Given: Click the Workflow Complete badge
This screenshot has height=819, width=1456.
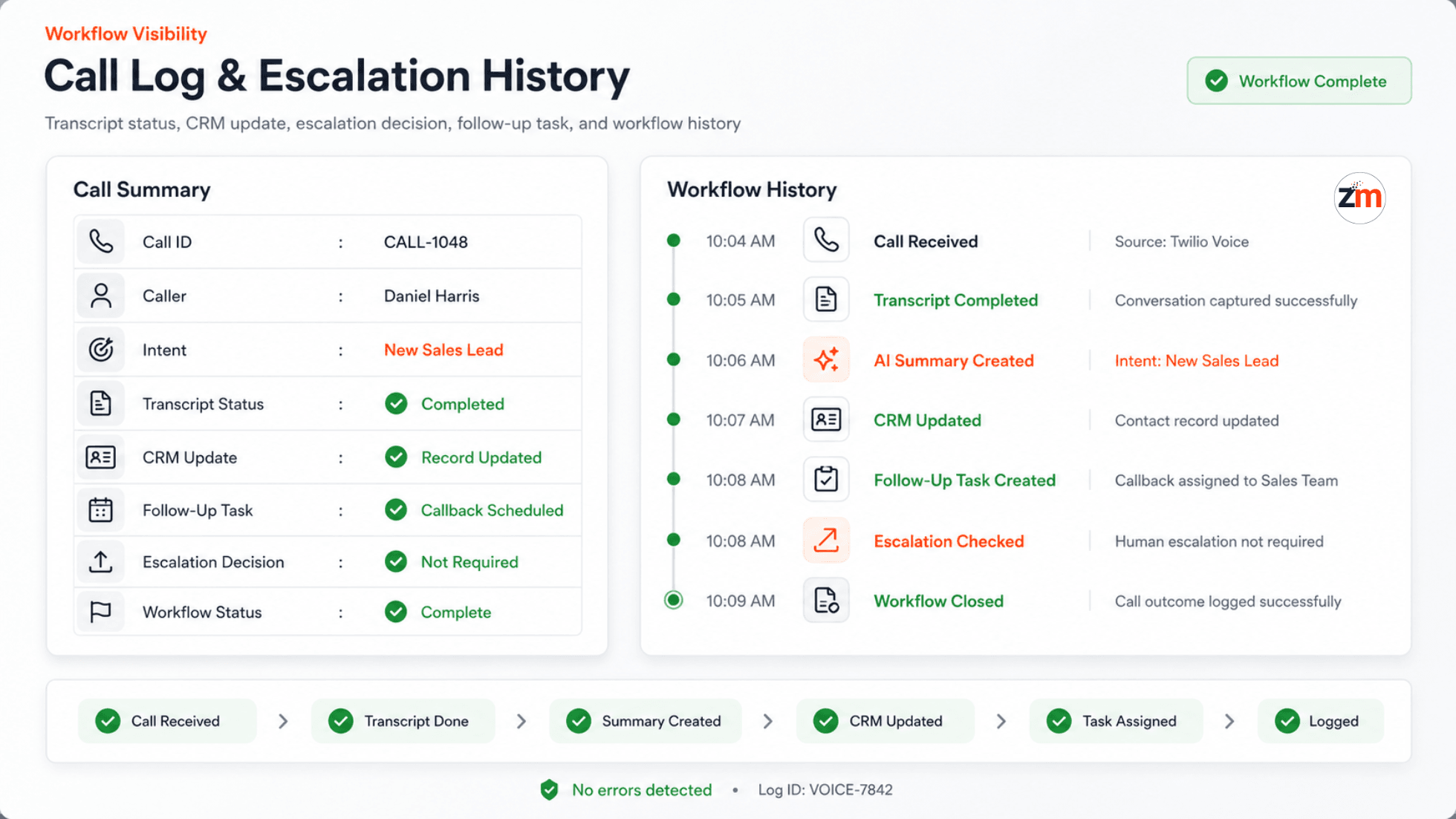Looking at the screenshot, I should click(1299, 81).
